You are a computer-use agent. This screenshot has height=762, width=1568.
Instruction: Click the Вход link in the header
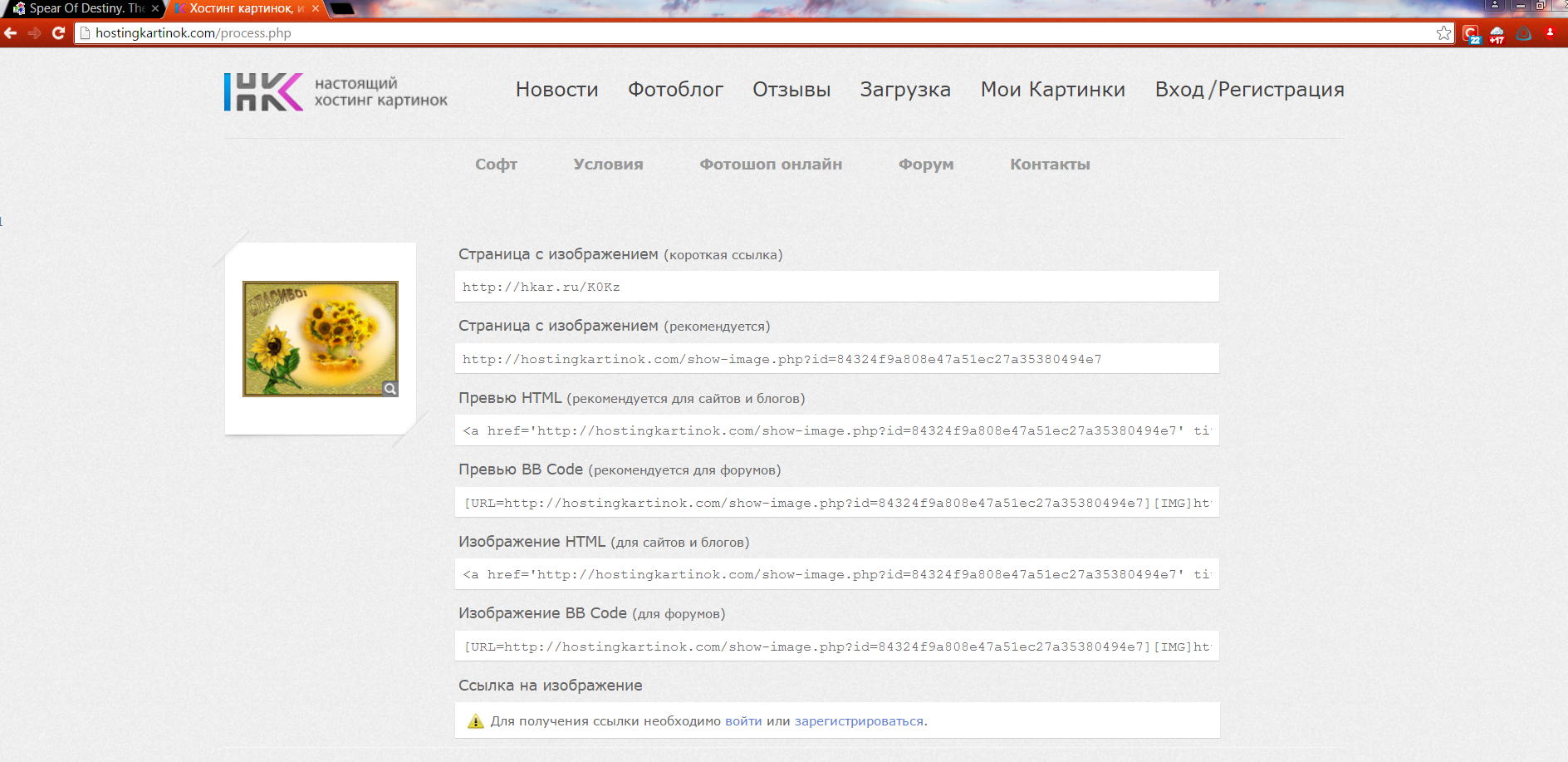point(1179,90)
